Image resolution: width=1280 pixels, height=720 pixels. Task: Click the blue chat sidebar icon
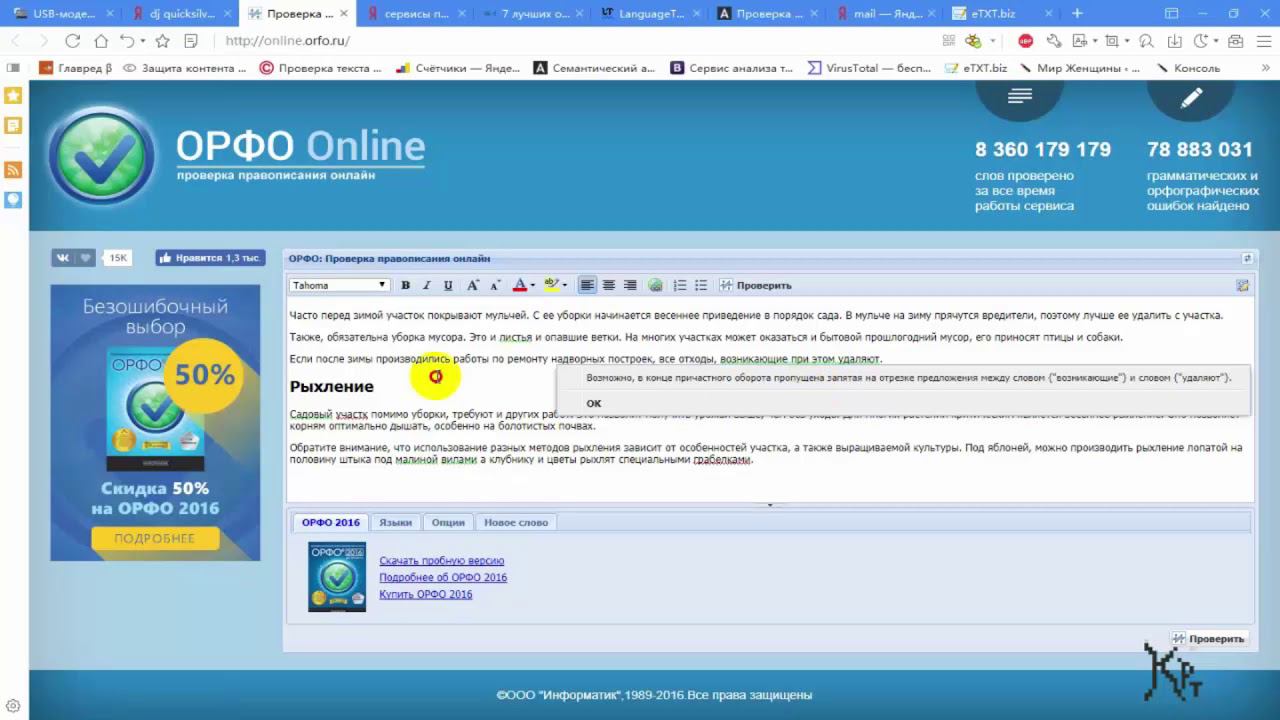point(13,199)
